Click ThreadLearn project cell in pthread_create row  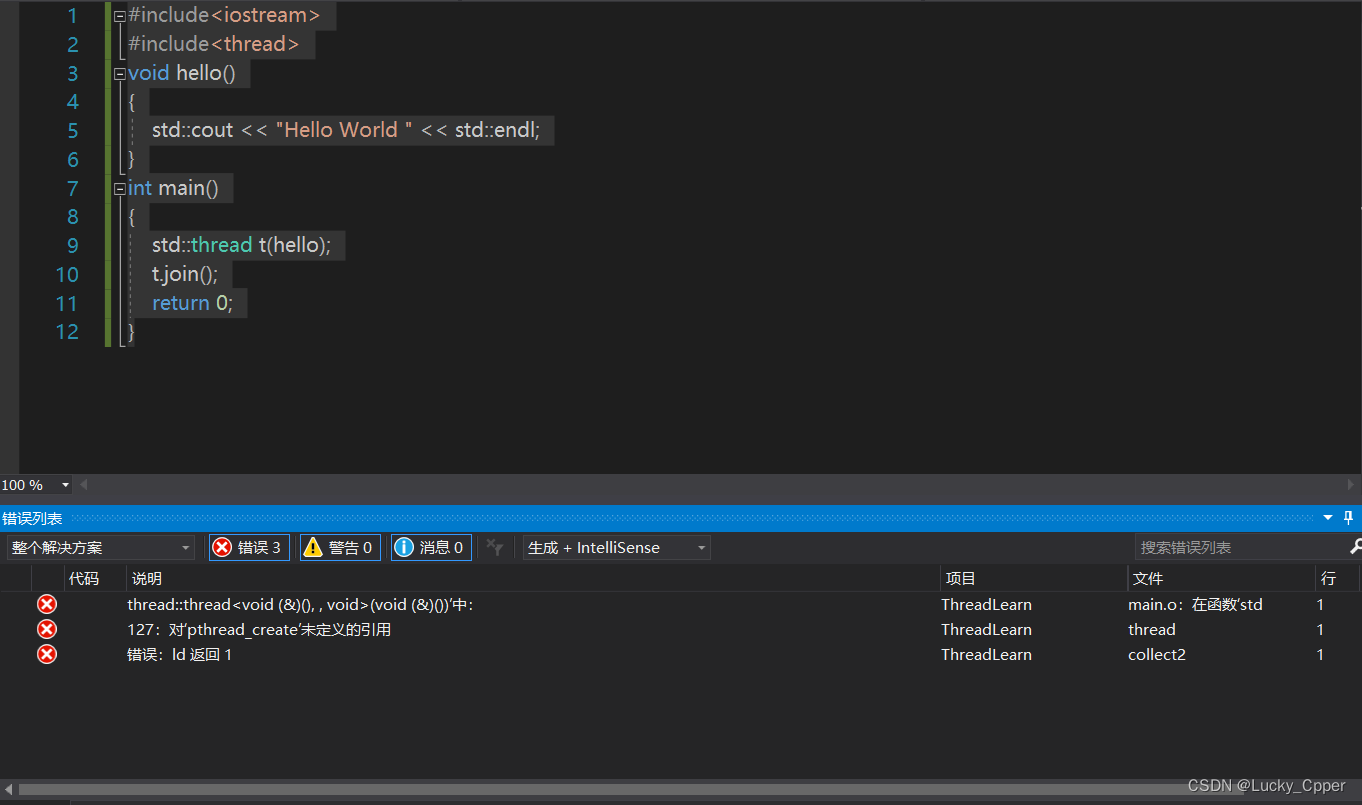tap(986, 629)
